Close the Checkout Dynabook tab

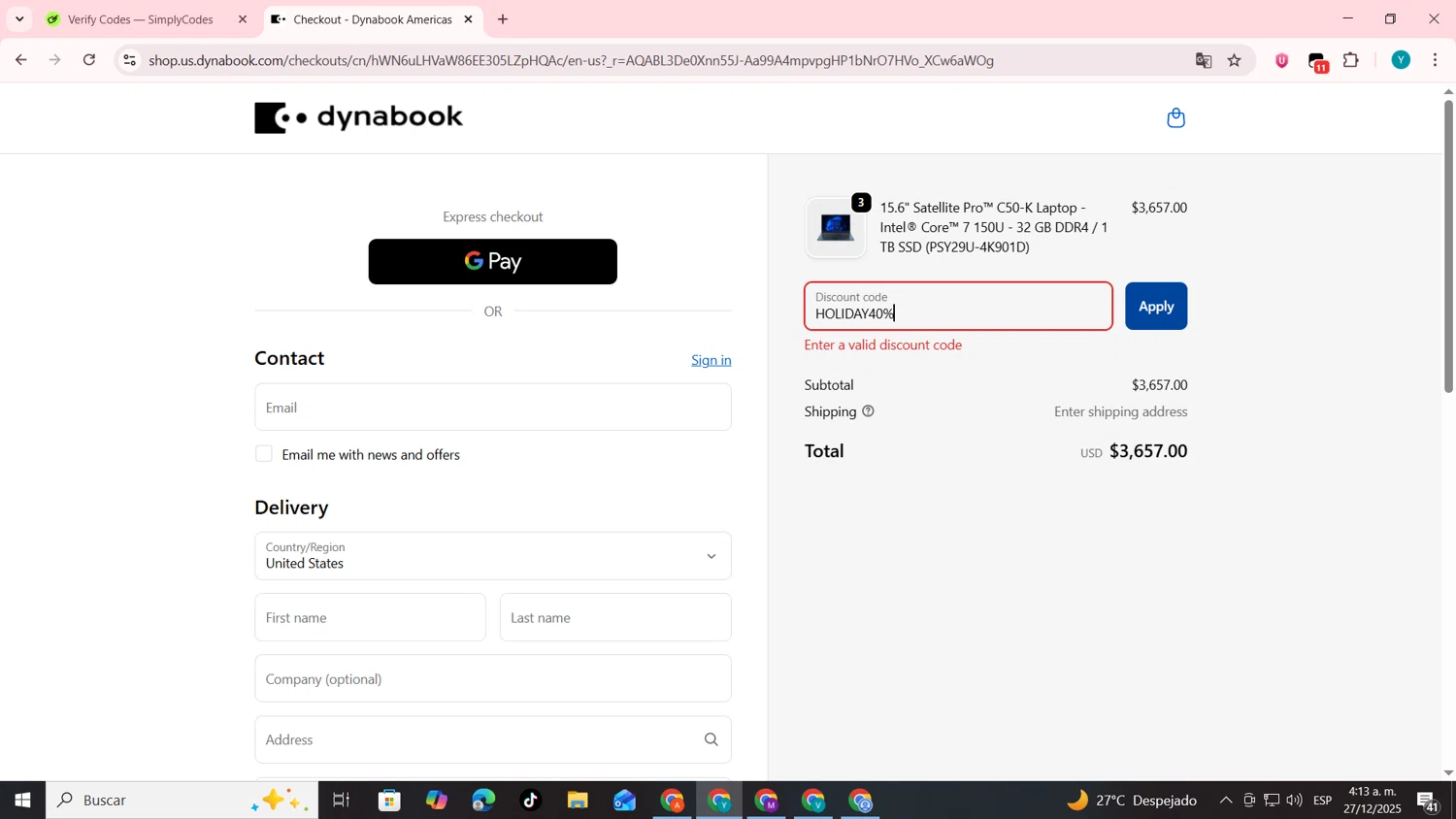click(x=469, y=19)
